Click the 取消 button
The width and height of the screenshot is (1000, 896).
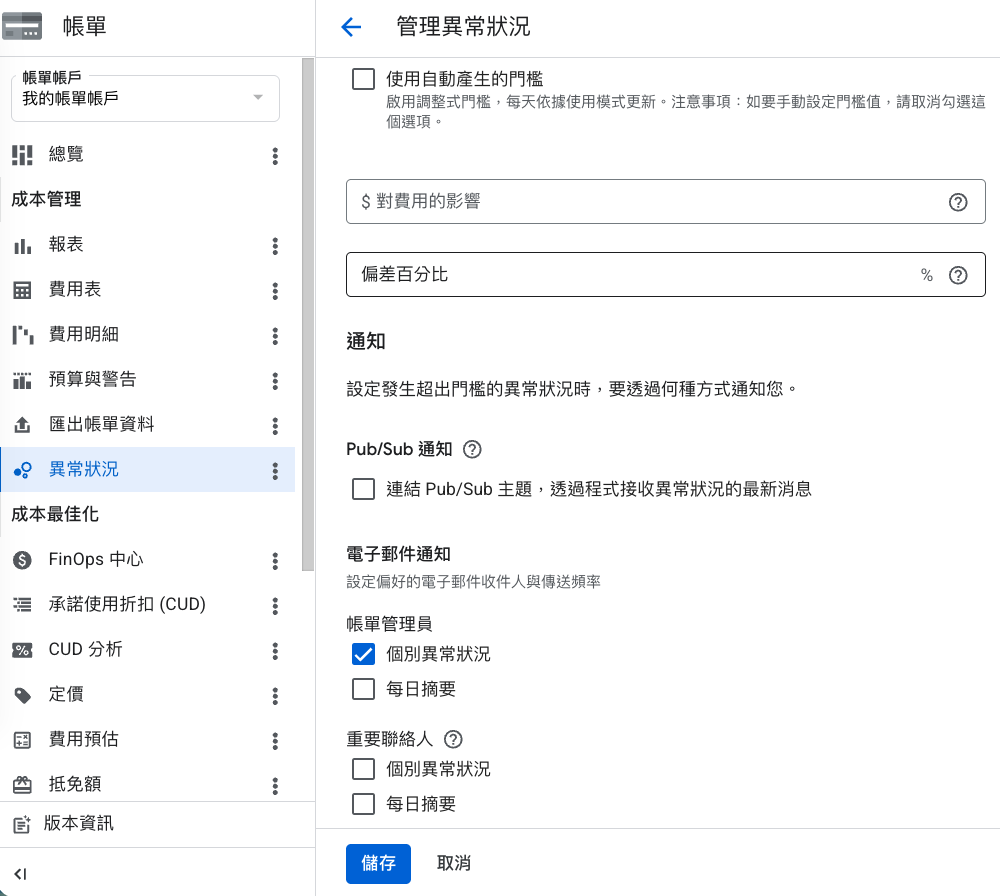[x=453, y=863]
